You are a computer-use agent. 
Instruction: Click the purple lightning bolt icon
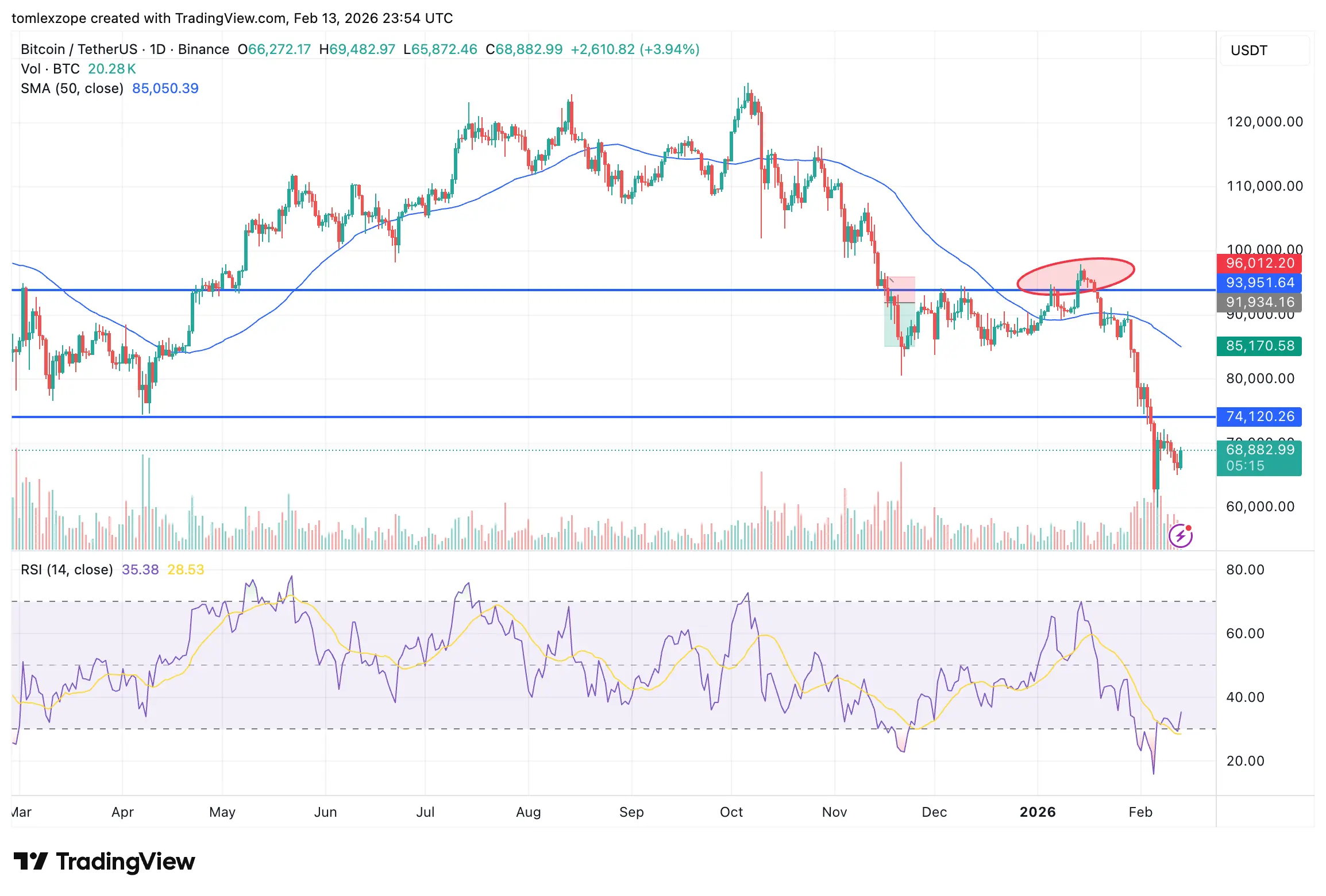point(1181,536)
